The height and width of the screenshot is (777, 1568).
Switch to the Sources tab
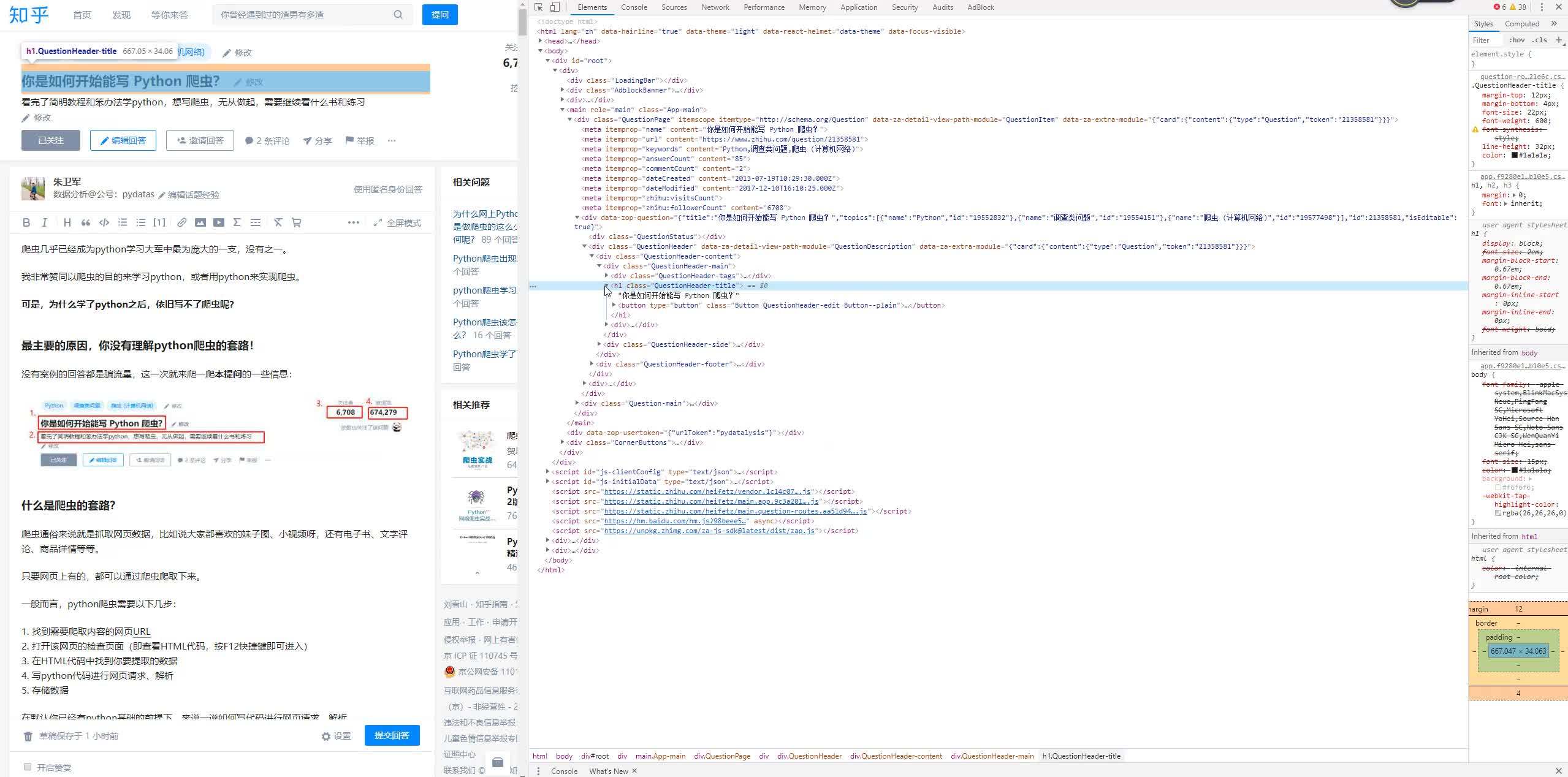[x=674, y=7]
